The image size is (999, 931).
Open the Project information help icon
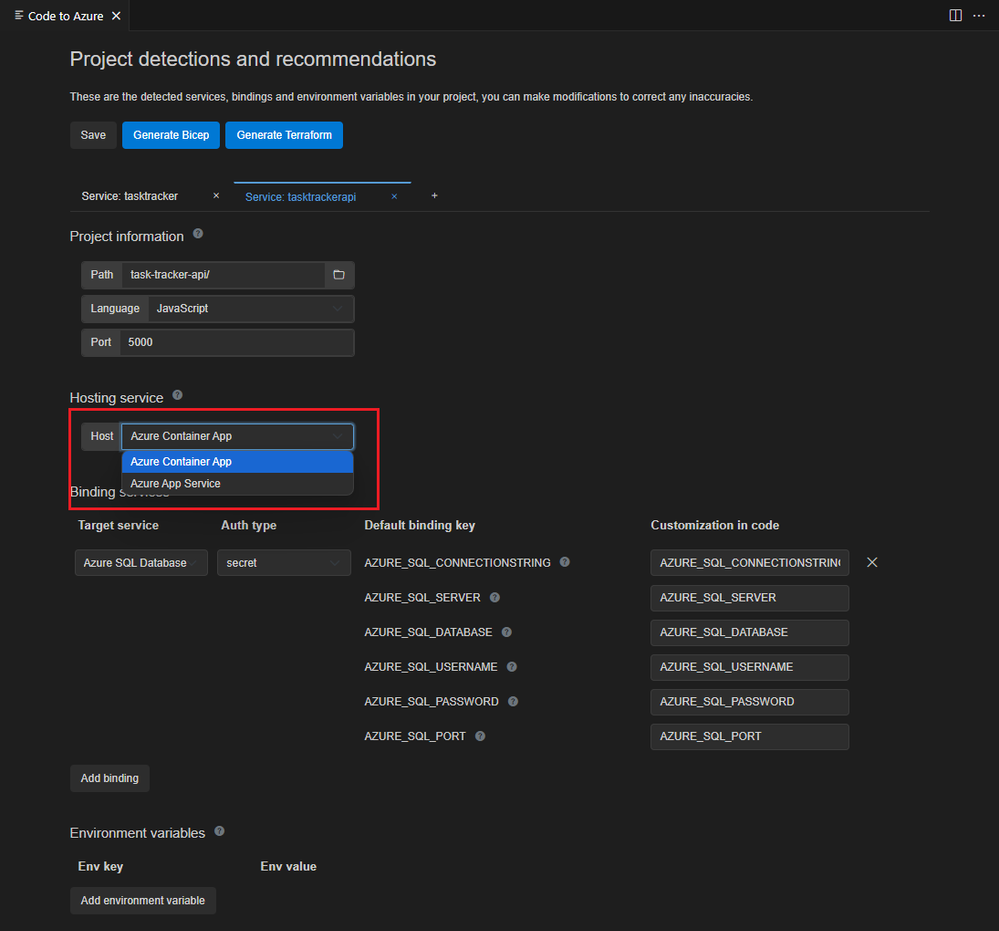[198, 234]
